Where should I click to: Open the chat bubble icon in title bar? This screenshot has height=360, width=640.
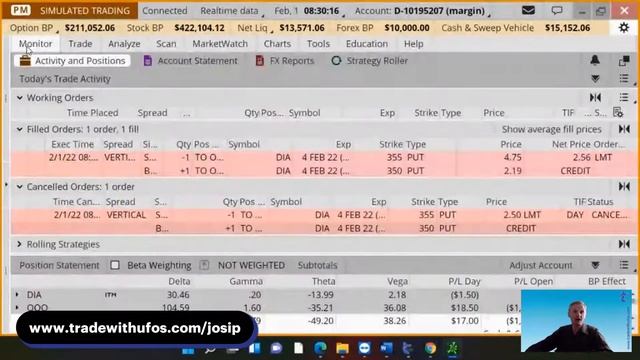(557, 10)
